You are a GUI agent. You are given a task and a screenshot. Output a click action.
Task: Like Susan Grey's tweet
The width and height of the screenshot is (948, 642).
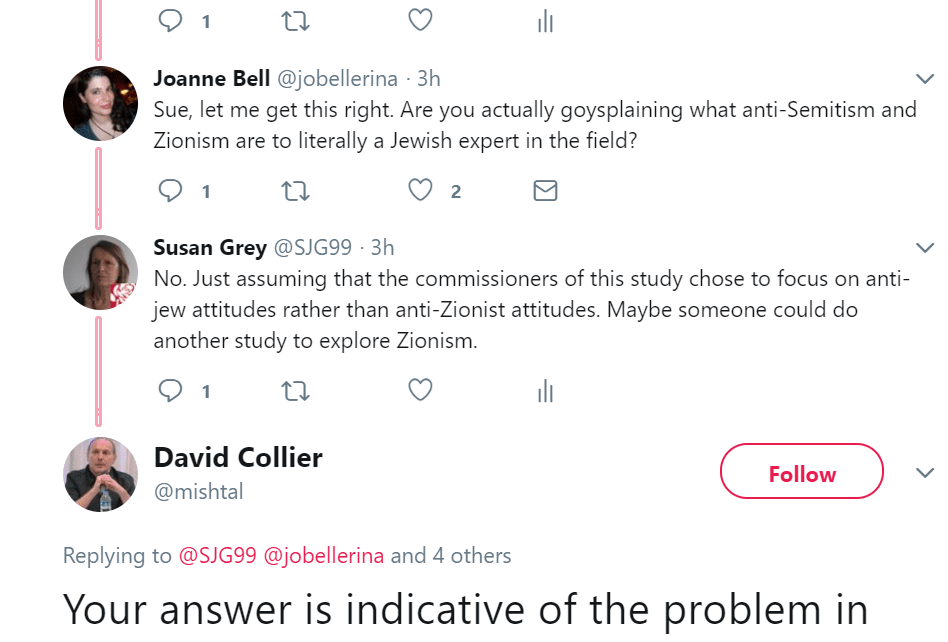pyautogui.click(x=421, y=390)
